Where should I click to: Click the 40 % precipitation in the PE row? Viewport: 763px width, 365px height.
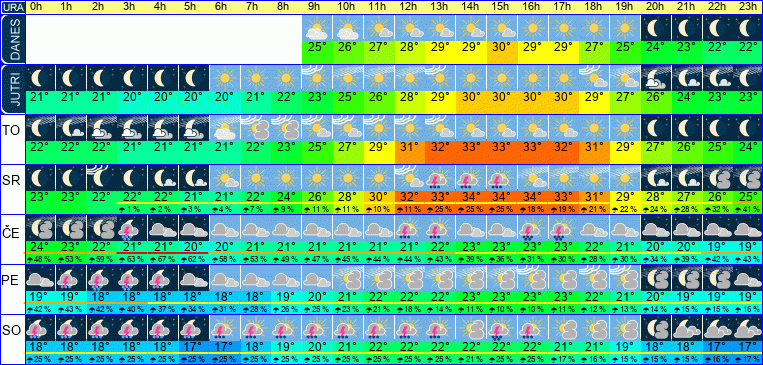(133, 309)
